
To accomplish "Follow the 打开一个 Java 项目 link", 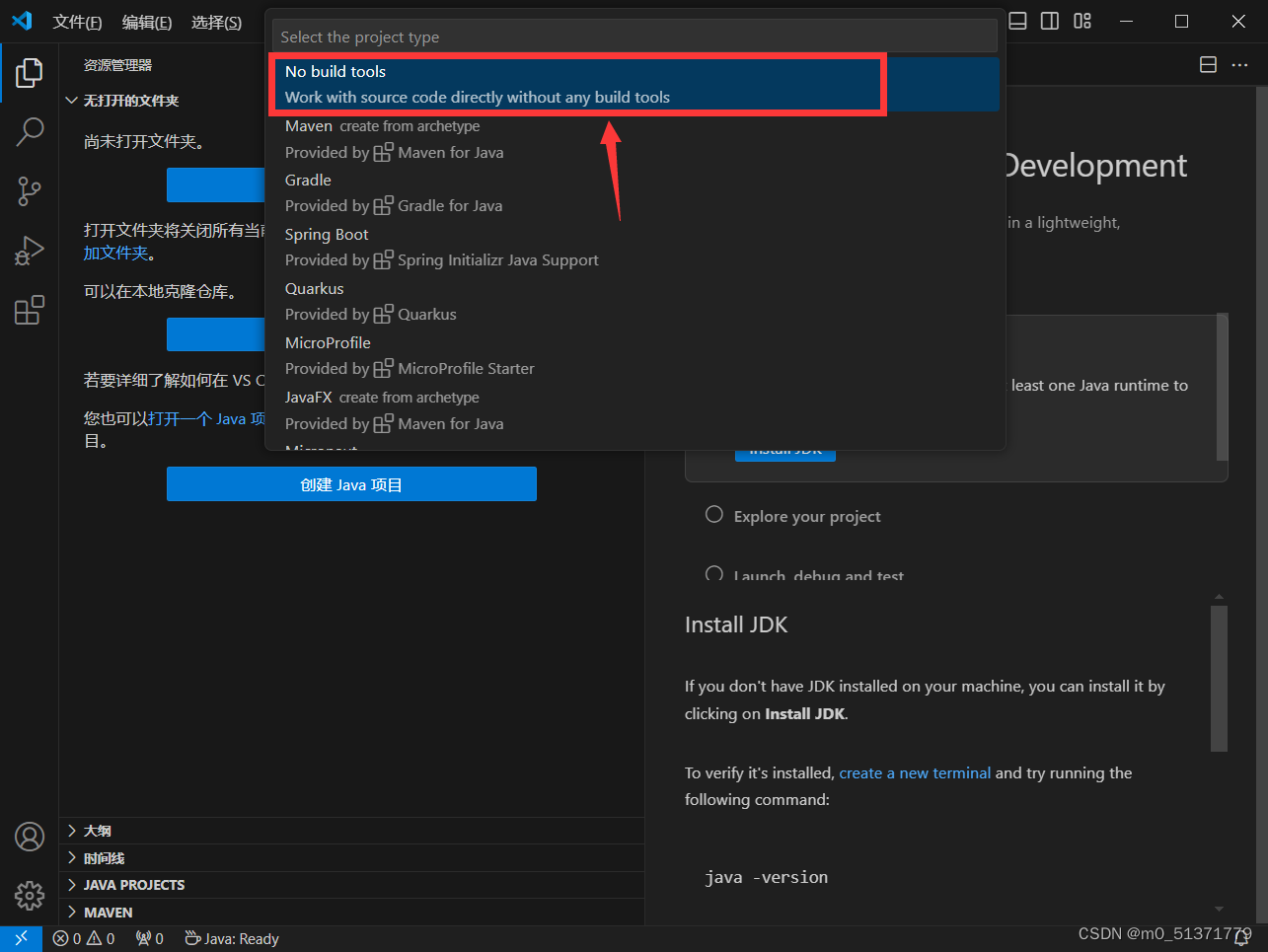I will 206,418.
